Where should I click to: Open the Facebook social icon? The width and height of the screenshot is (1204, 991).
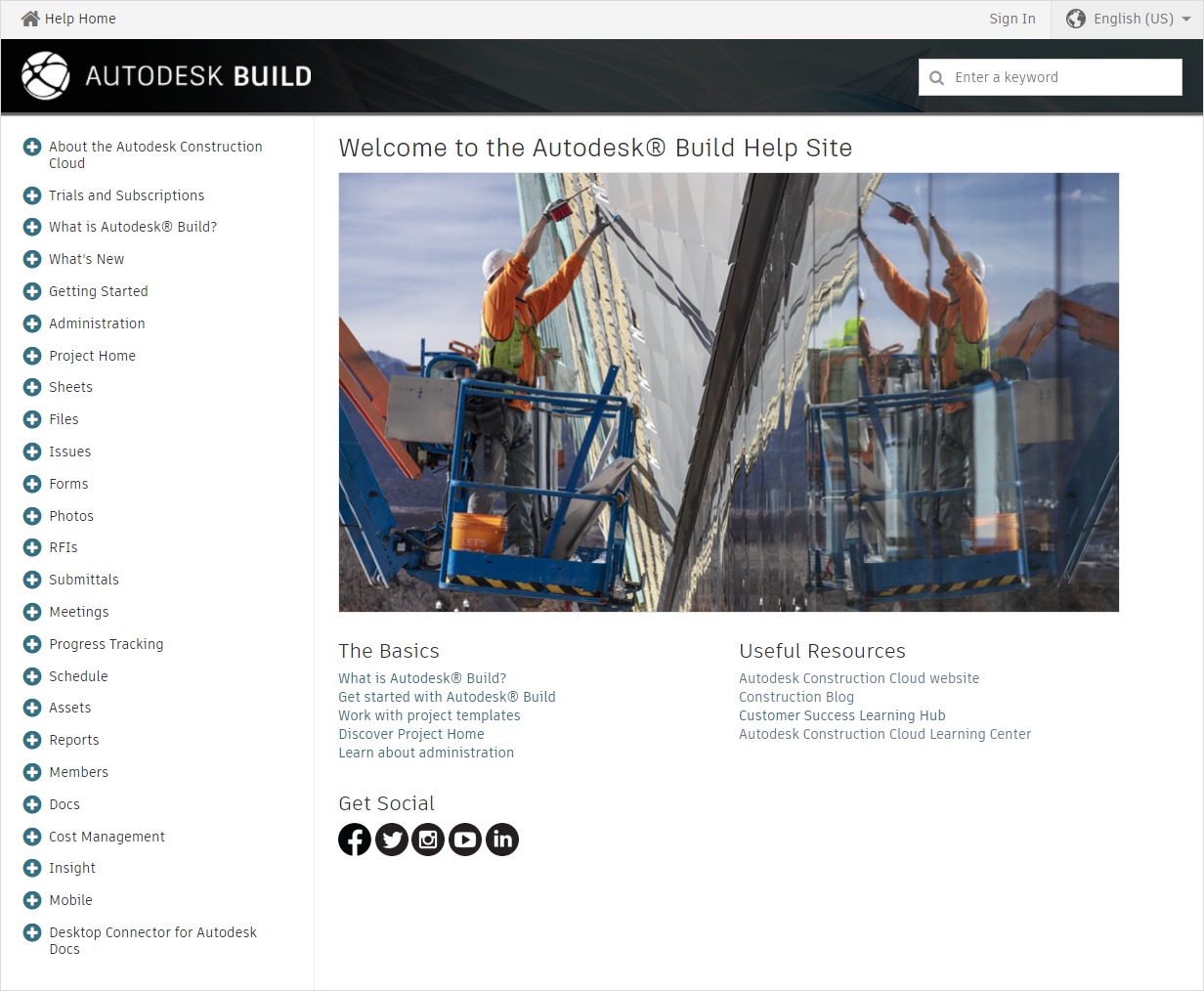(x=355, y=840)
